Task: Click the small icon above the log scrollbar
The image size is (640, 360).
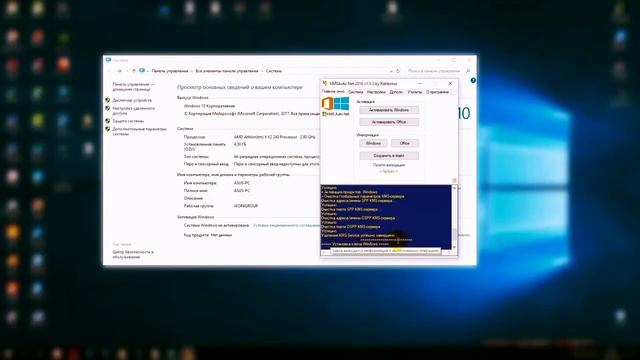Action: click(454, 180)
